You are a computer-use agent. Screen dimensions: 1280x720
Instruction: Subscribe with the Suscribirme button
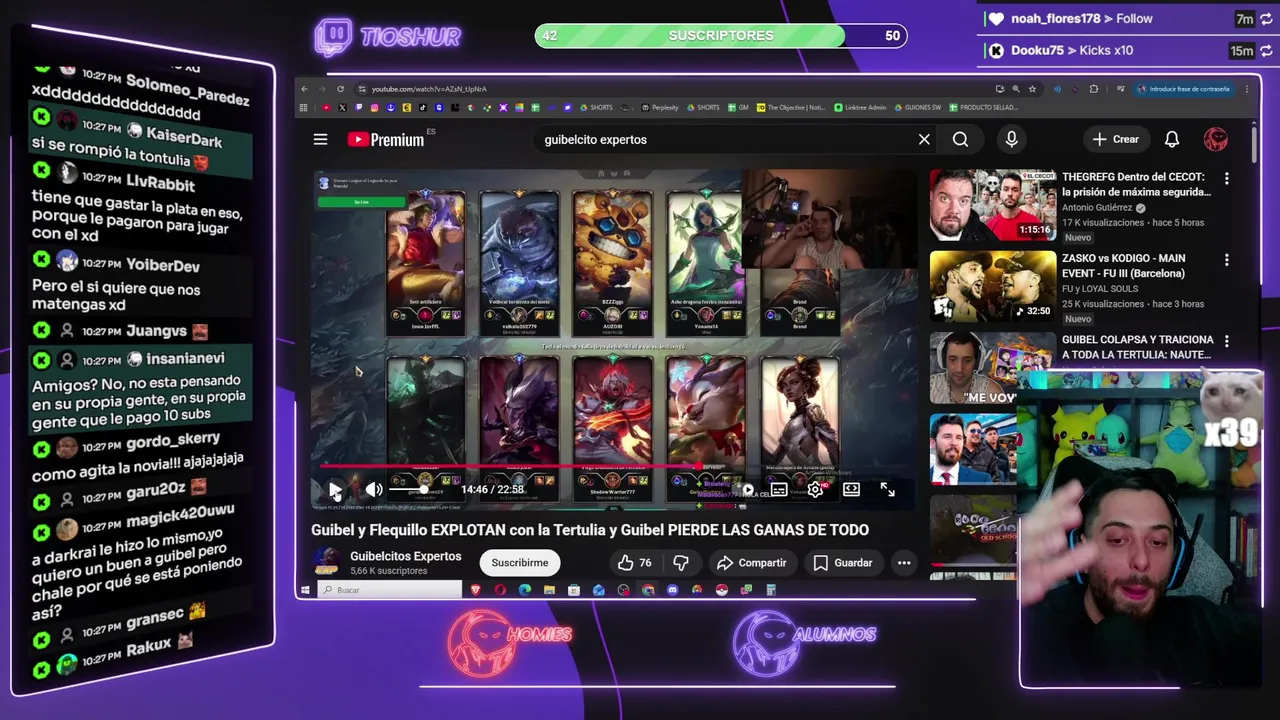(520, 563)
